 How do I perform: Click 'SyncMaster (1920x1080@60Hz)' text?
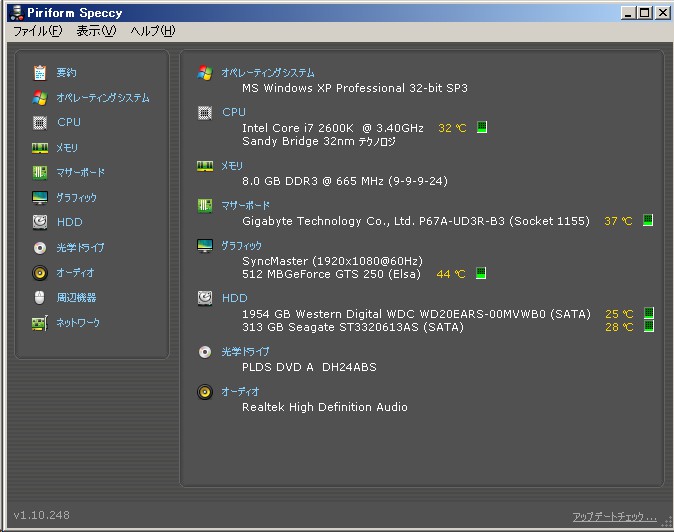tap(332, 261)
